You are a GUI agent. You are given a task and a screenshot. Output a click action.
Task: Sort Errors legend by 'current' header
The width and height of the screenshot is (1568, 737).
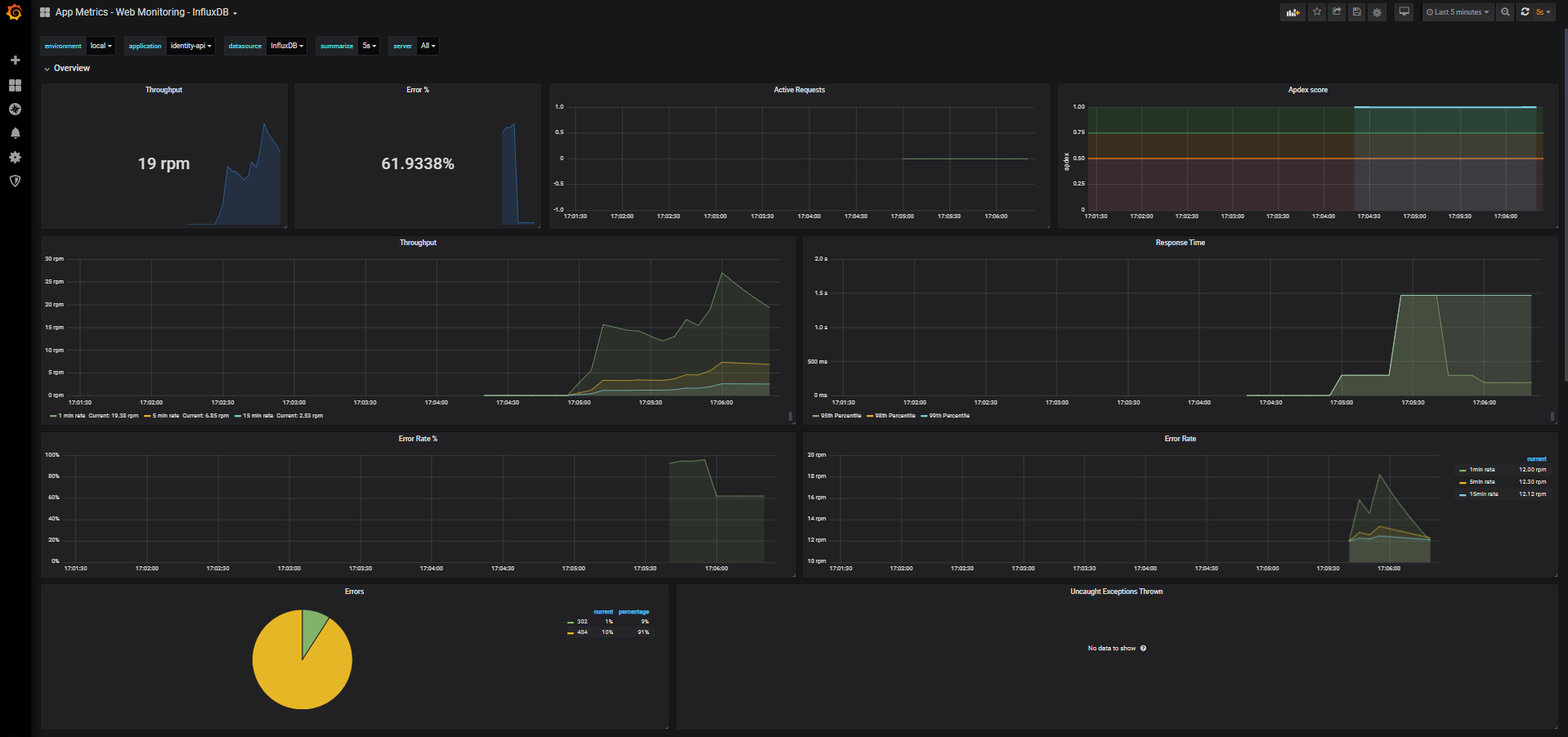coord(603,612)
